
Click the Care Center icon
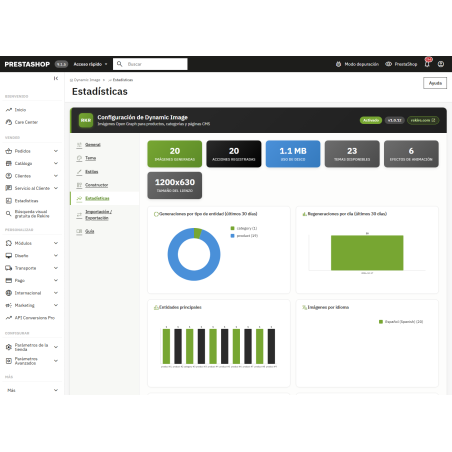[x=9, y=122]
